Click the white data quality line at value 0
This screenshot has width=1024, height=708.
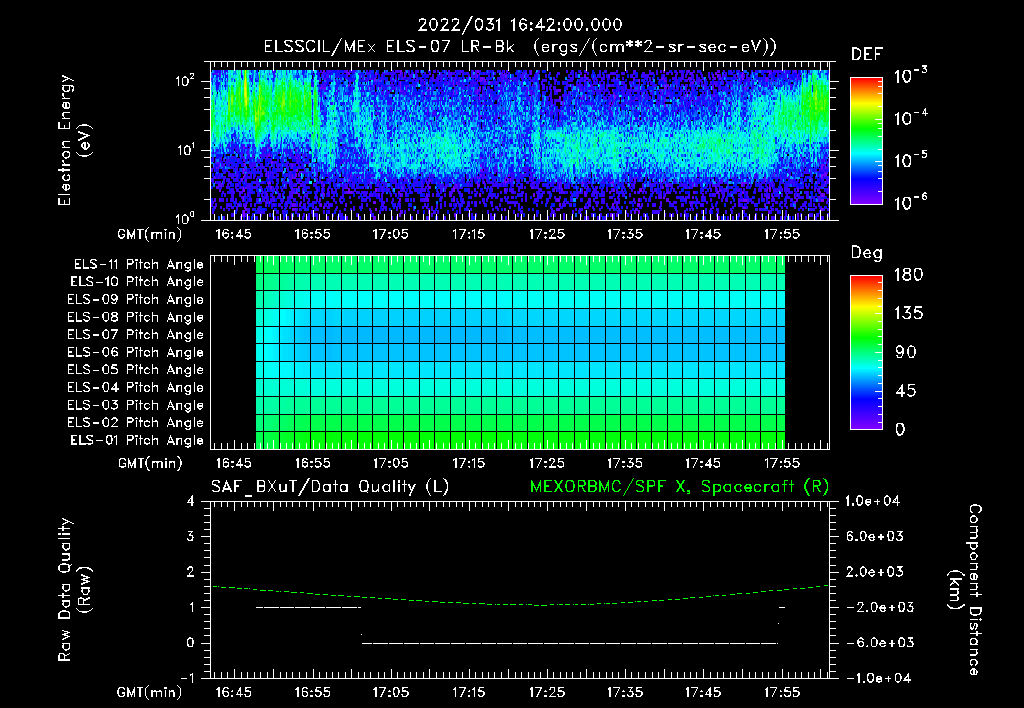point(570,643)
